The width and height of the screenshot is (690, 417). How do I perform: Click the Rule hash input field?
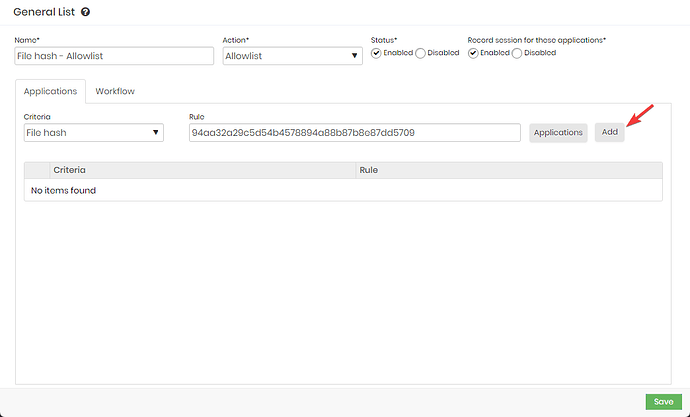click(x=355, y=132)
